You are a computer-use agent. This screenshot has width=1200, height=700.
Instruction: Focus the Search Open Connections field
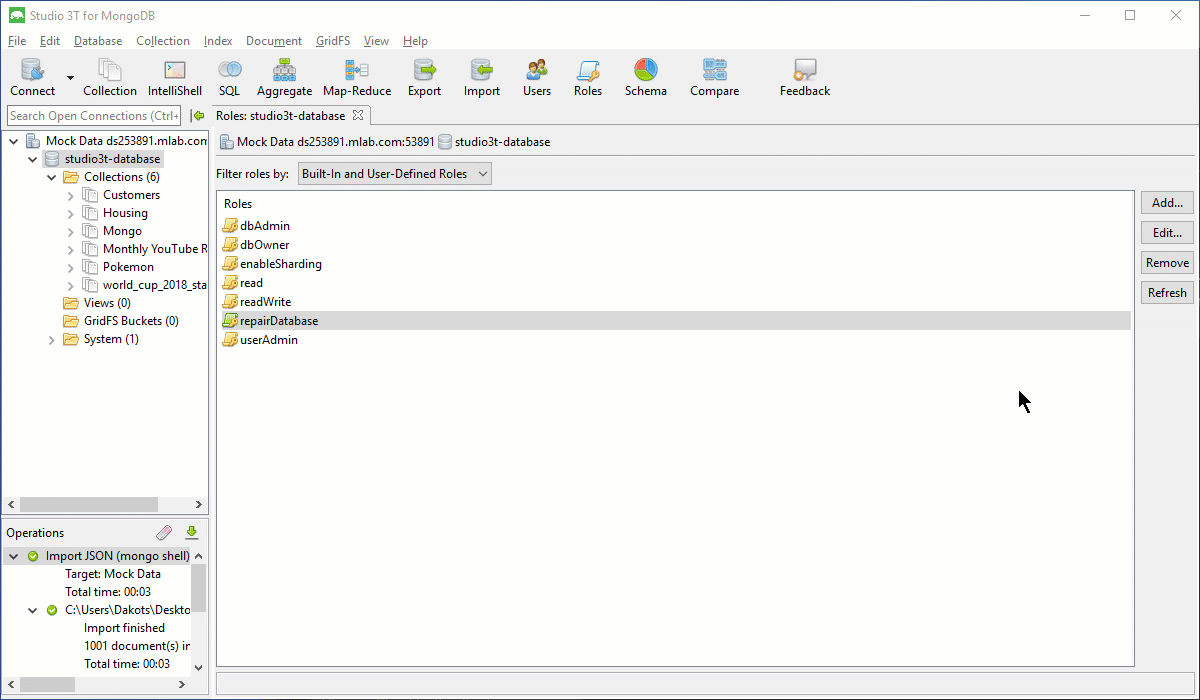94,116
